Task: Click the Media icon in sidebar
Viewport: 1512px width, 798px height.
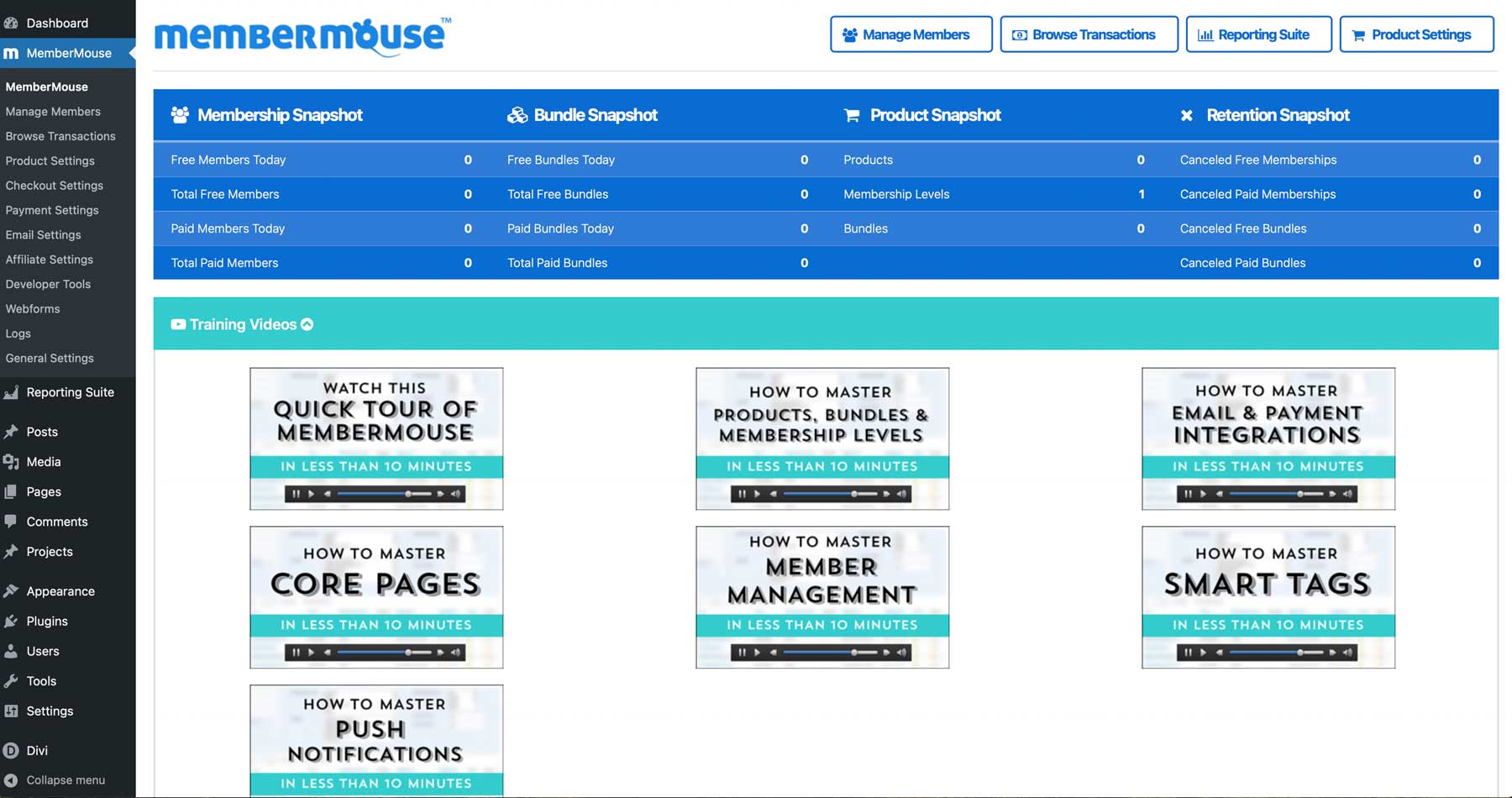Action: pos(11,462)
